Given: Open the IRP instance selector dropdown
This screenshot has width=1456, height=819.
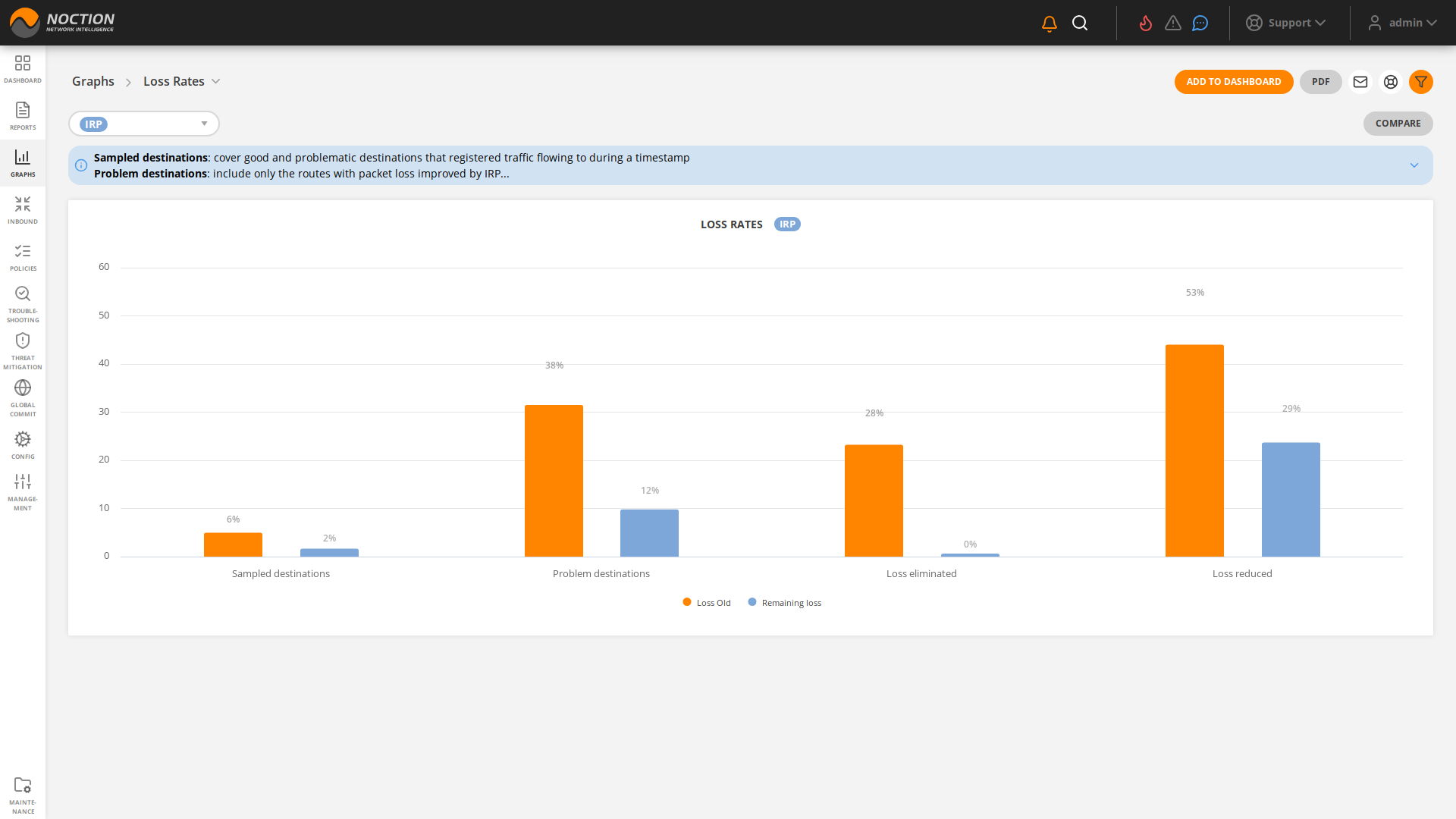Looking at the screenshot, I should point(144,124).
